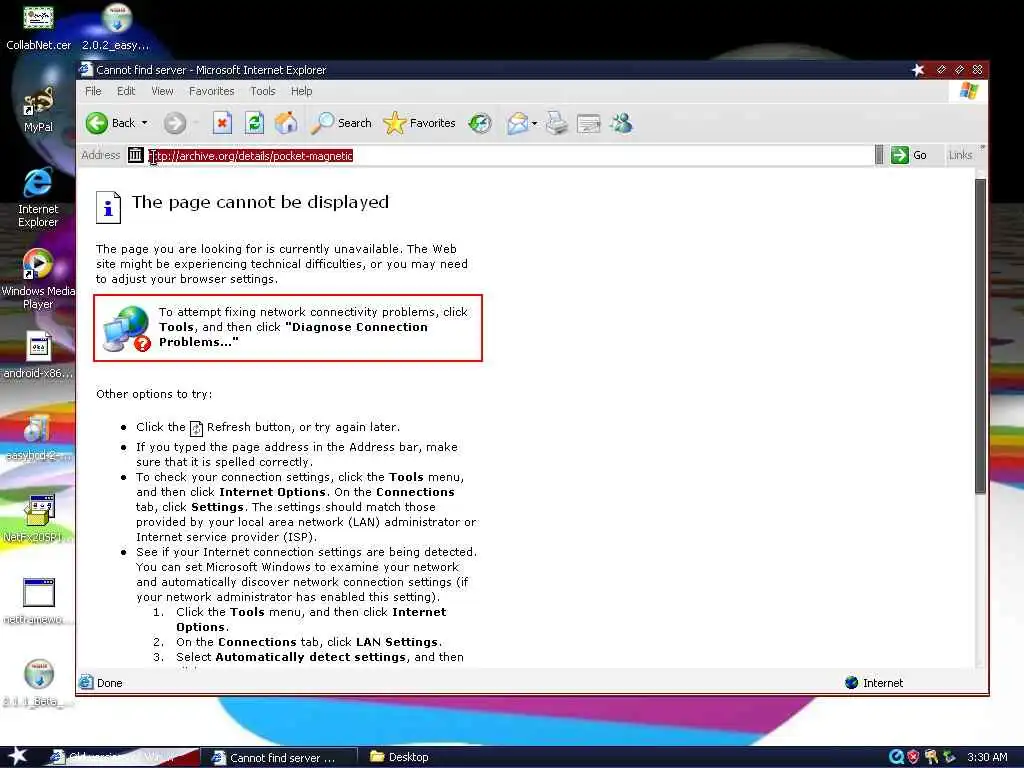Print the page with printer icon
The width and height of the screenshot is (1024, 768).
tap(556, 123)
